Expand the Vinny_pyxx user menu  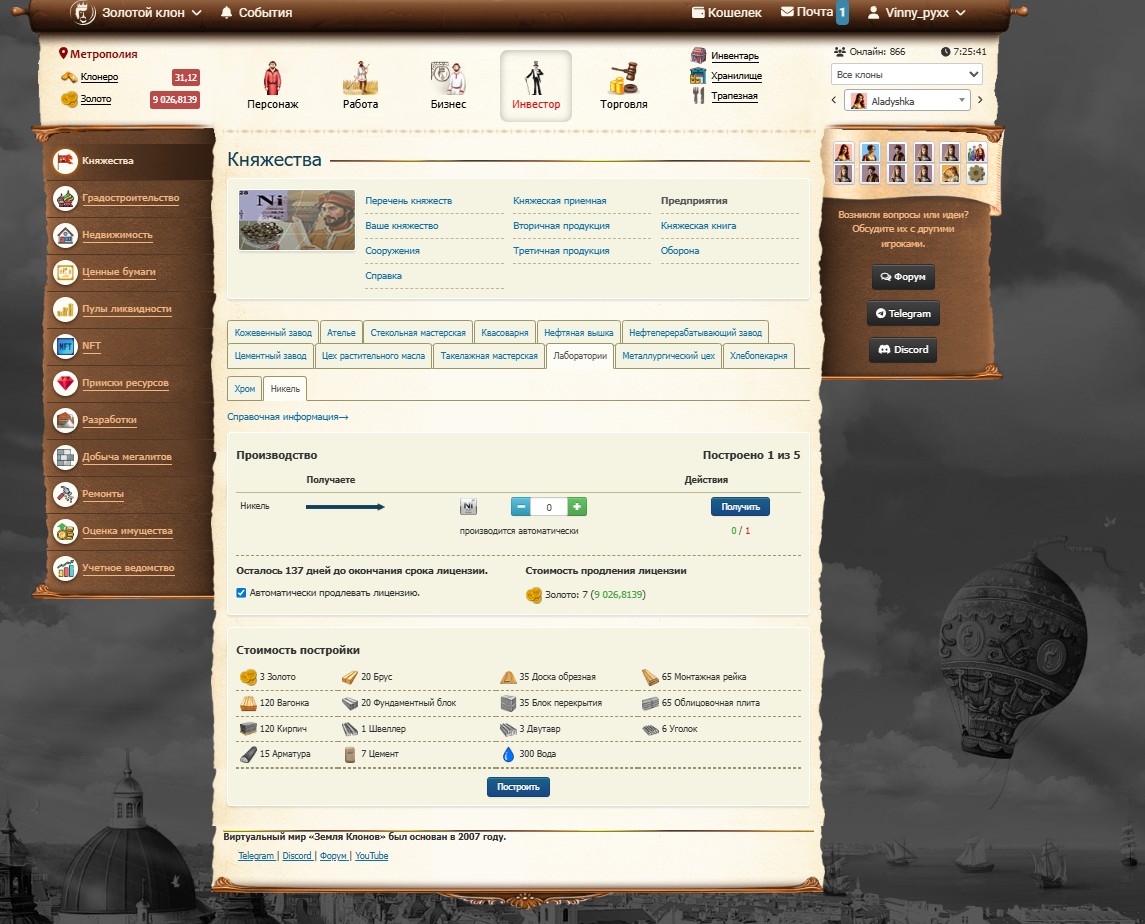pyautogui.click(x=916, y=13)
